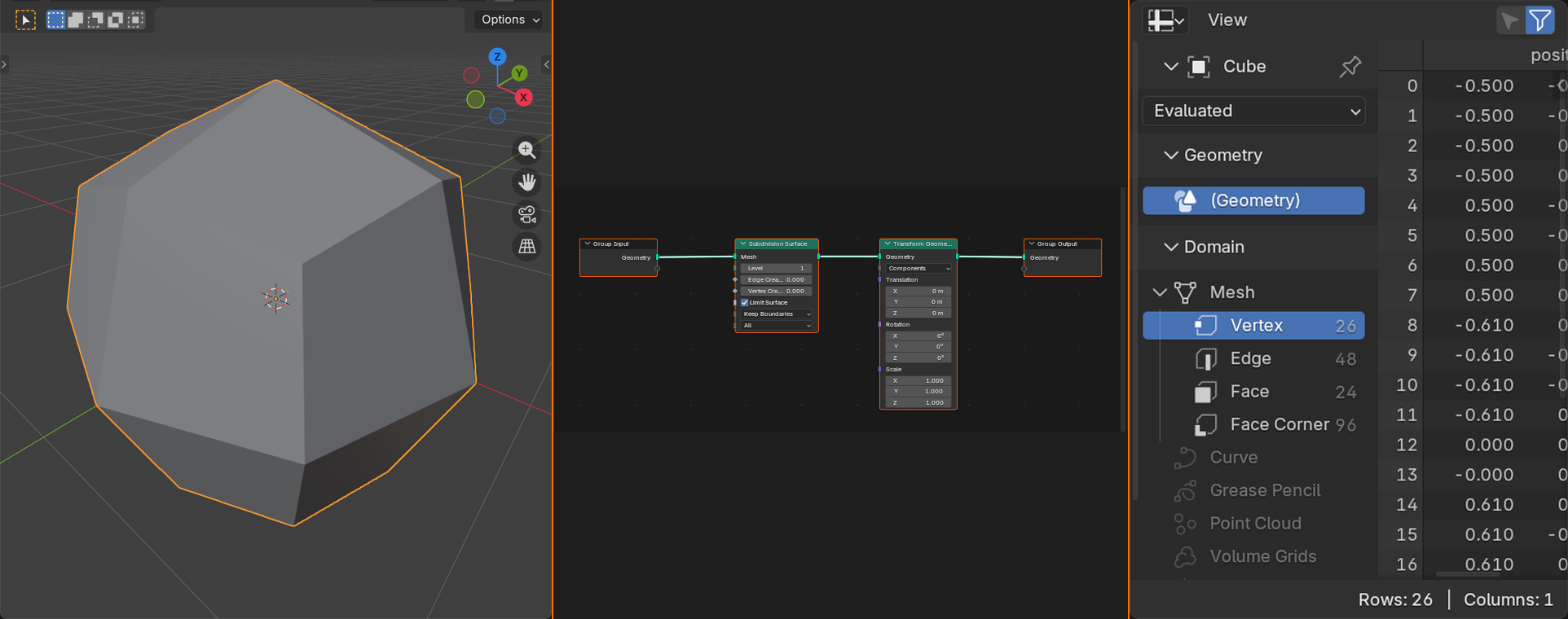Open the Keep Boundaries dropdown
The height and width of the screenshot is (619, 1568).
pyautogui.click(x=776, y=314)
